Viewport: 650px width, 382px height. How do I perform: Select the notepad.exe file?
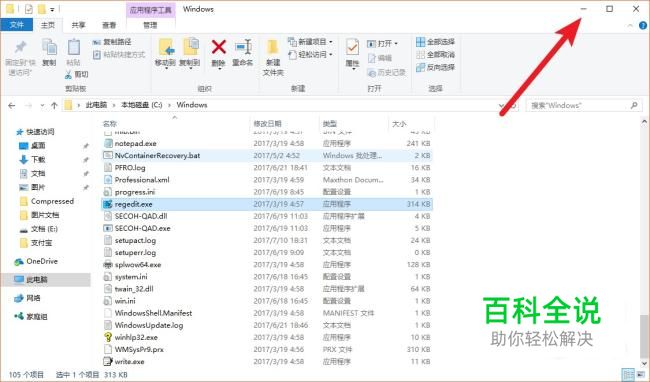(x=135, y=143)
